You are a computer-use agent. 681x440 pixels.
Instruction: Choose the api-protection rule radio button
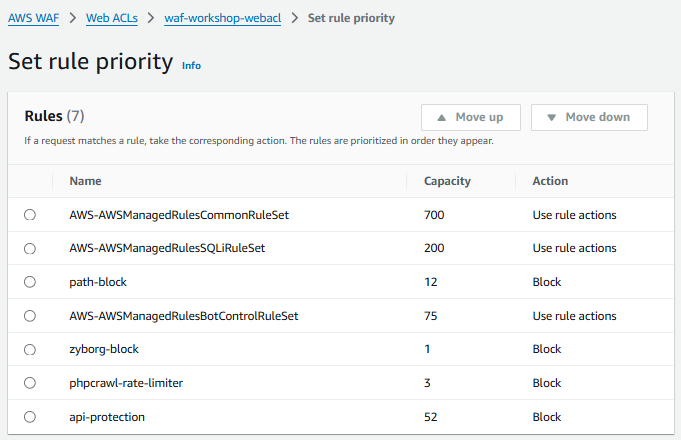tap(30, 417)
